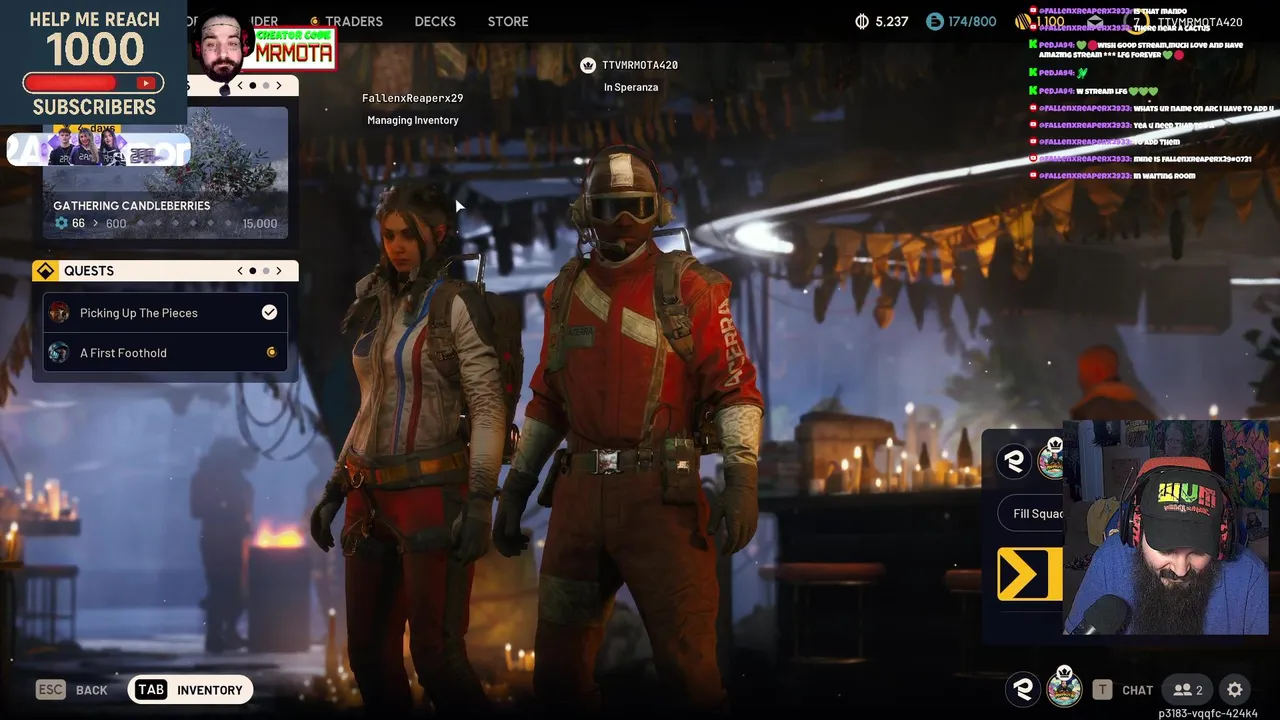Click the p3183-vqqfc-424k4 build code

1208,713
